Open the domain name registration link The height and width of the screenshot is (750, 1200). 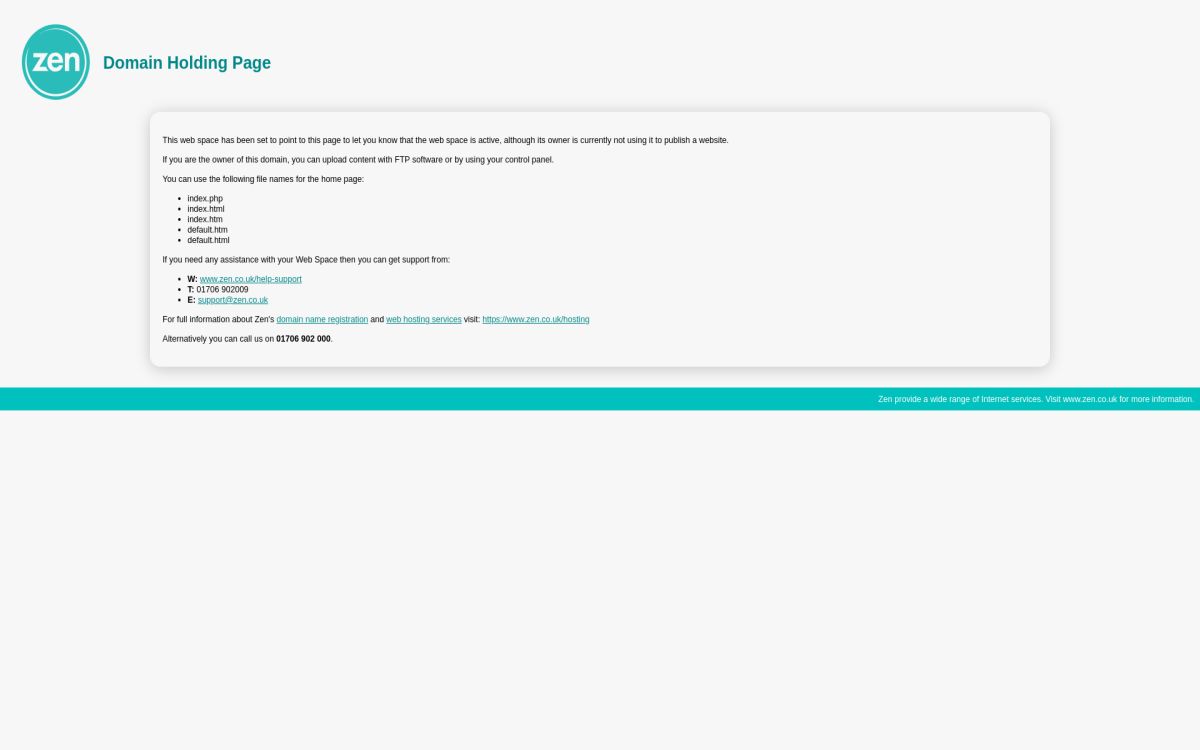(x=322, y=320)
